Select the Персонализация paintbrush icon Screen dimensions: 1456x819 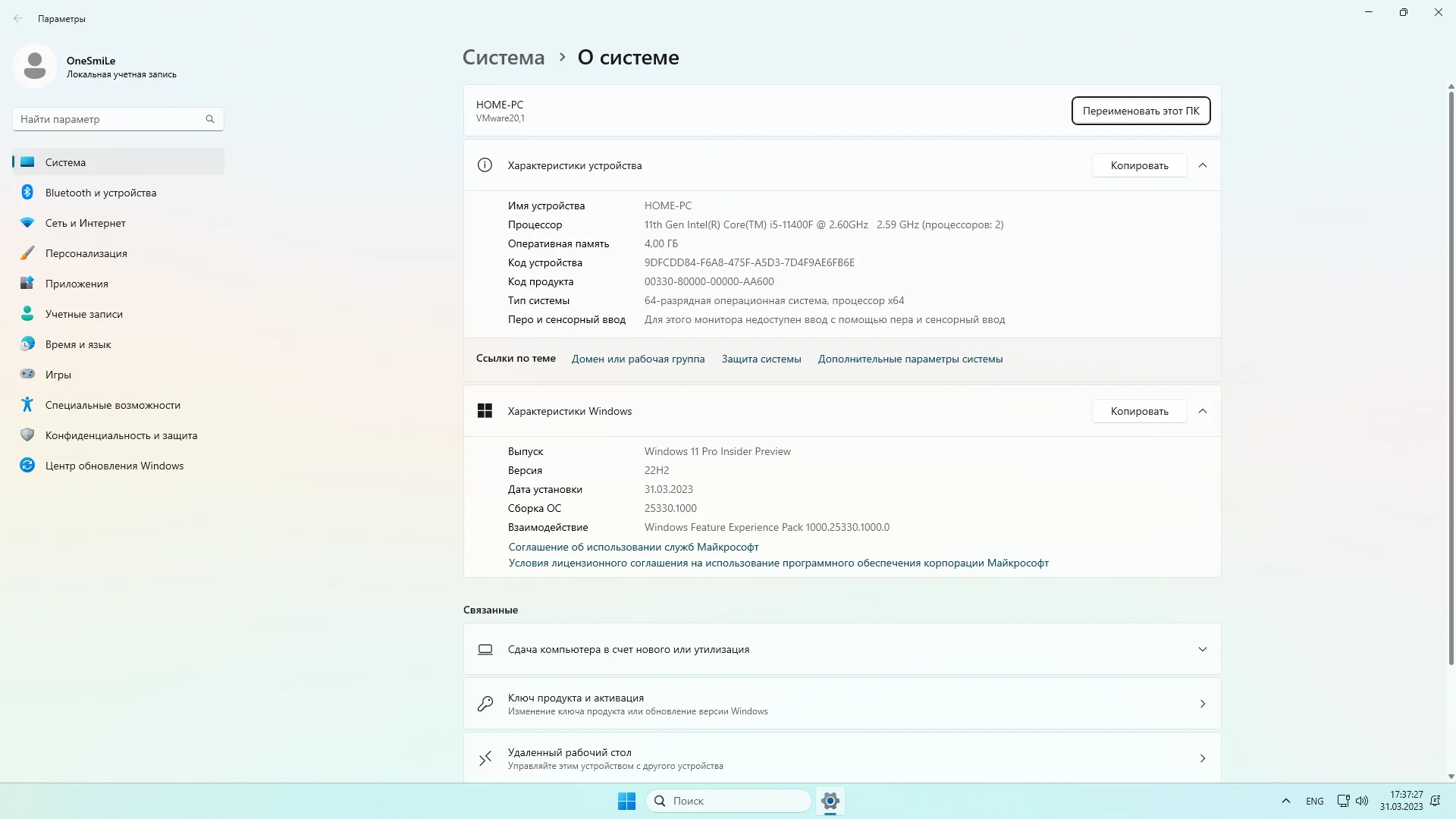(x=27, y=253)
